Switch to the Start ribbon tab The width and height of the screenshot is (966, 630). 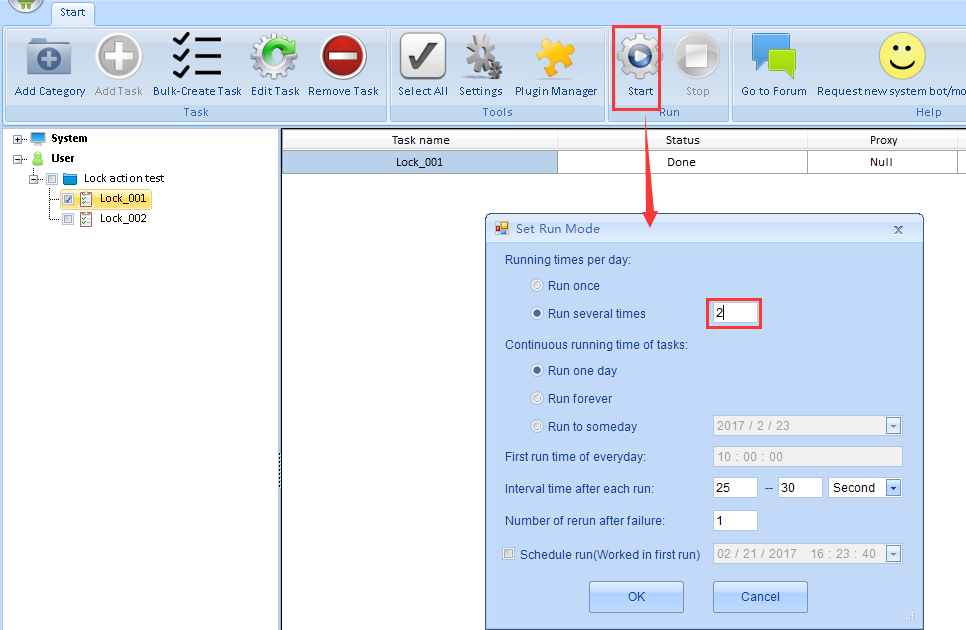(73, 13)
